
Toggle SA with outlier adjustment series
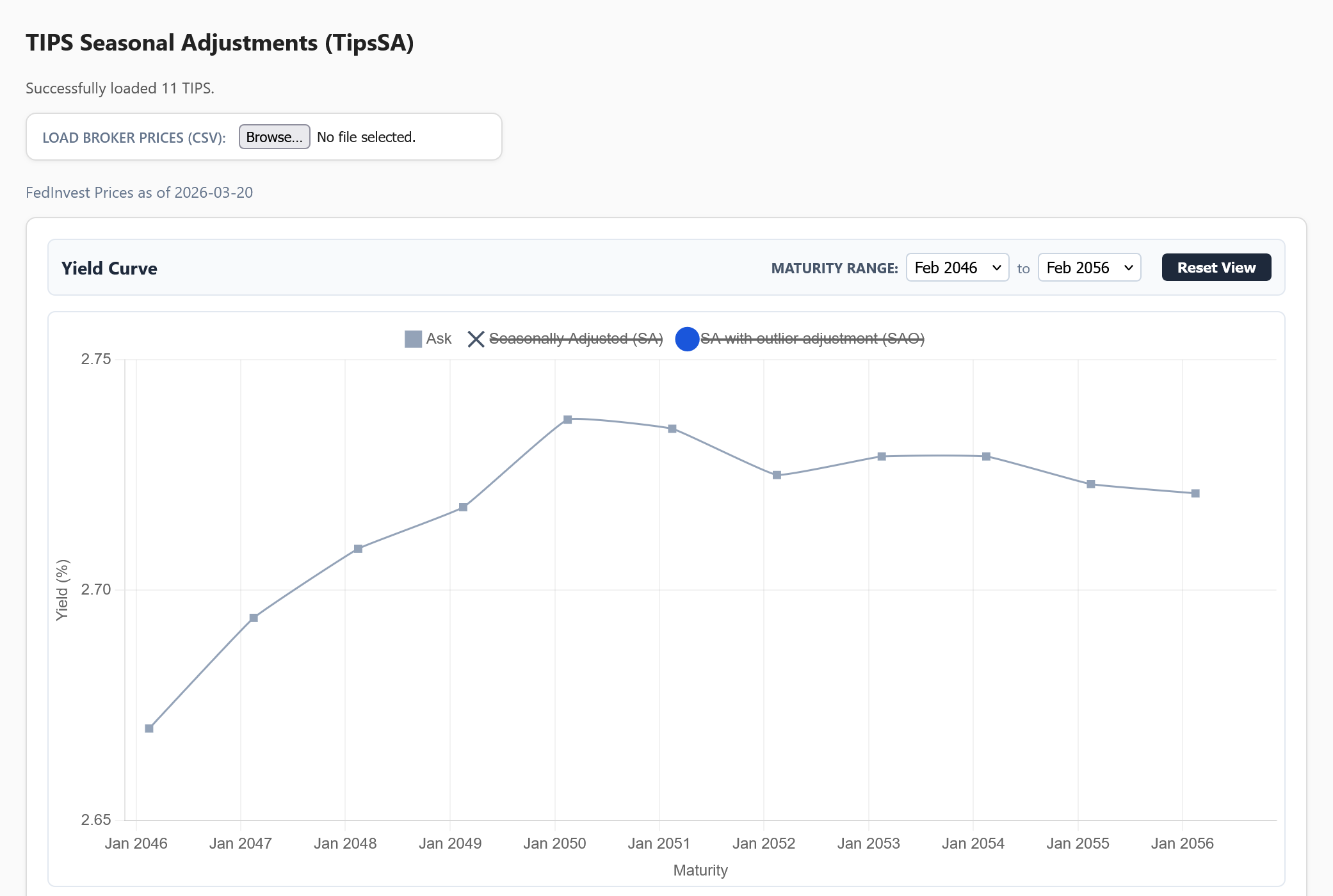812,339
